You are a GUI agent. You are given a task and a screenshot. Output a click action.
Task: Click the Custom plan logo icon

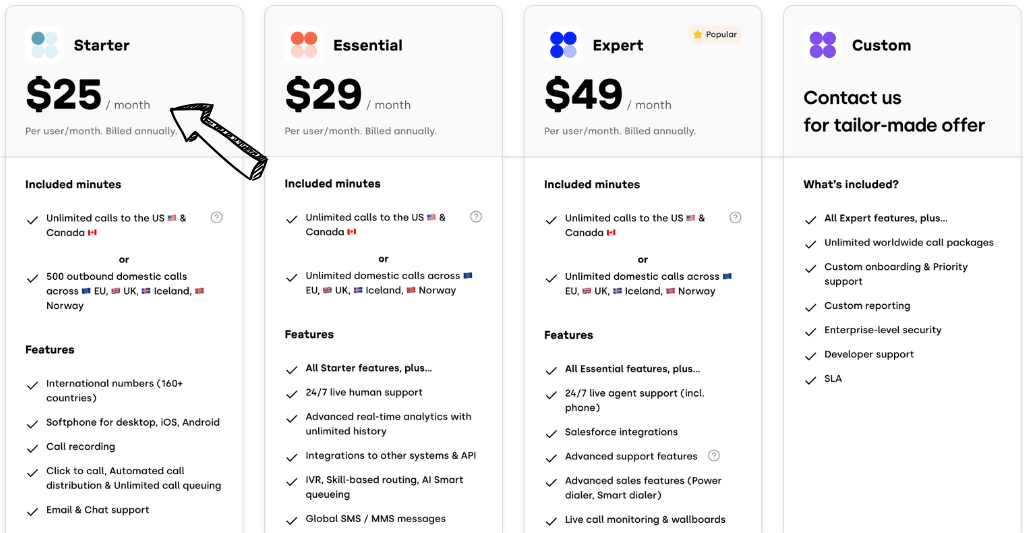[823, 45]
